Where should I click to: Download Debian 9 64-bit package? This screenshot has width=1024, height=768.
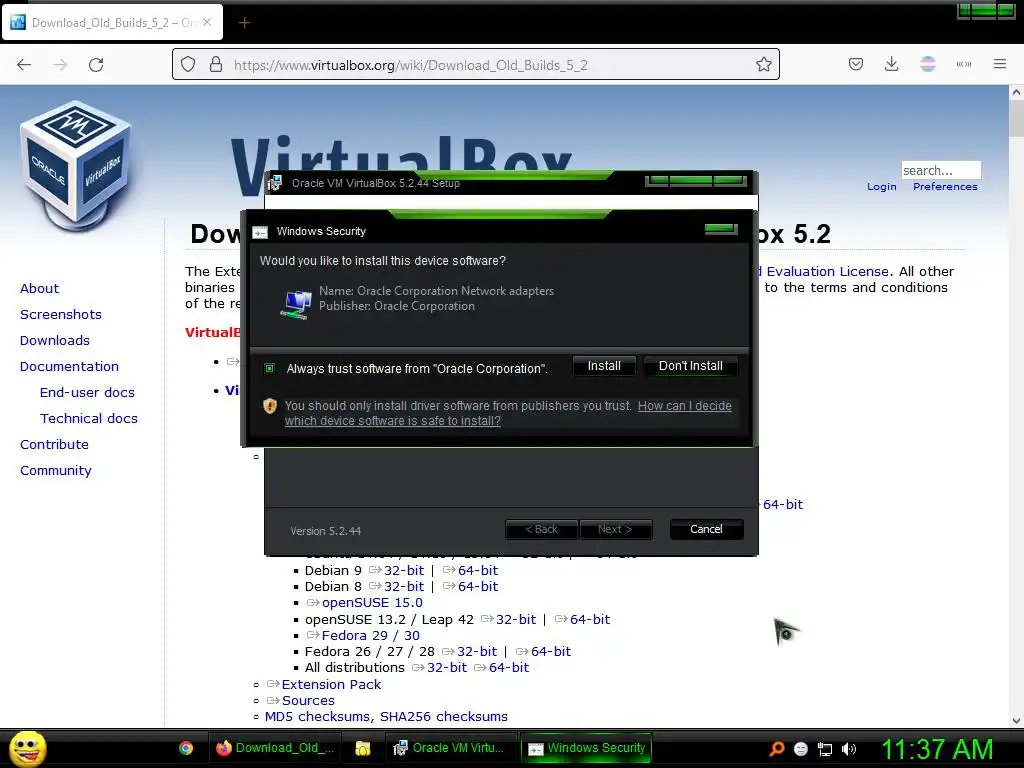coord(478,571)
